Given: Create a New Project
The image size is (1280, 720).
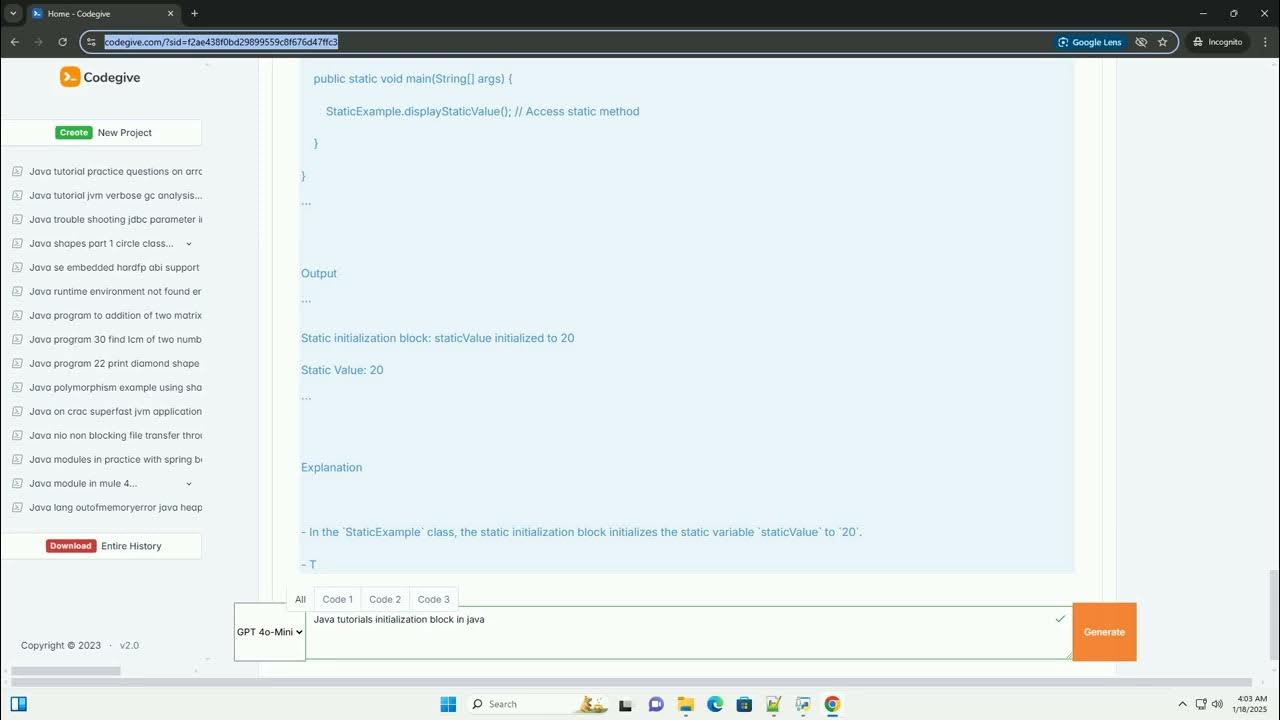Looking at the screenshot, I should click(103, 132).
